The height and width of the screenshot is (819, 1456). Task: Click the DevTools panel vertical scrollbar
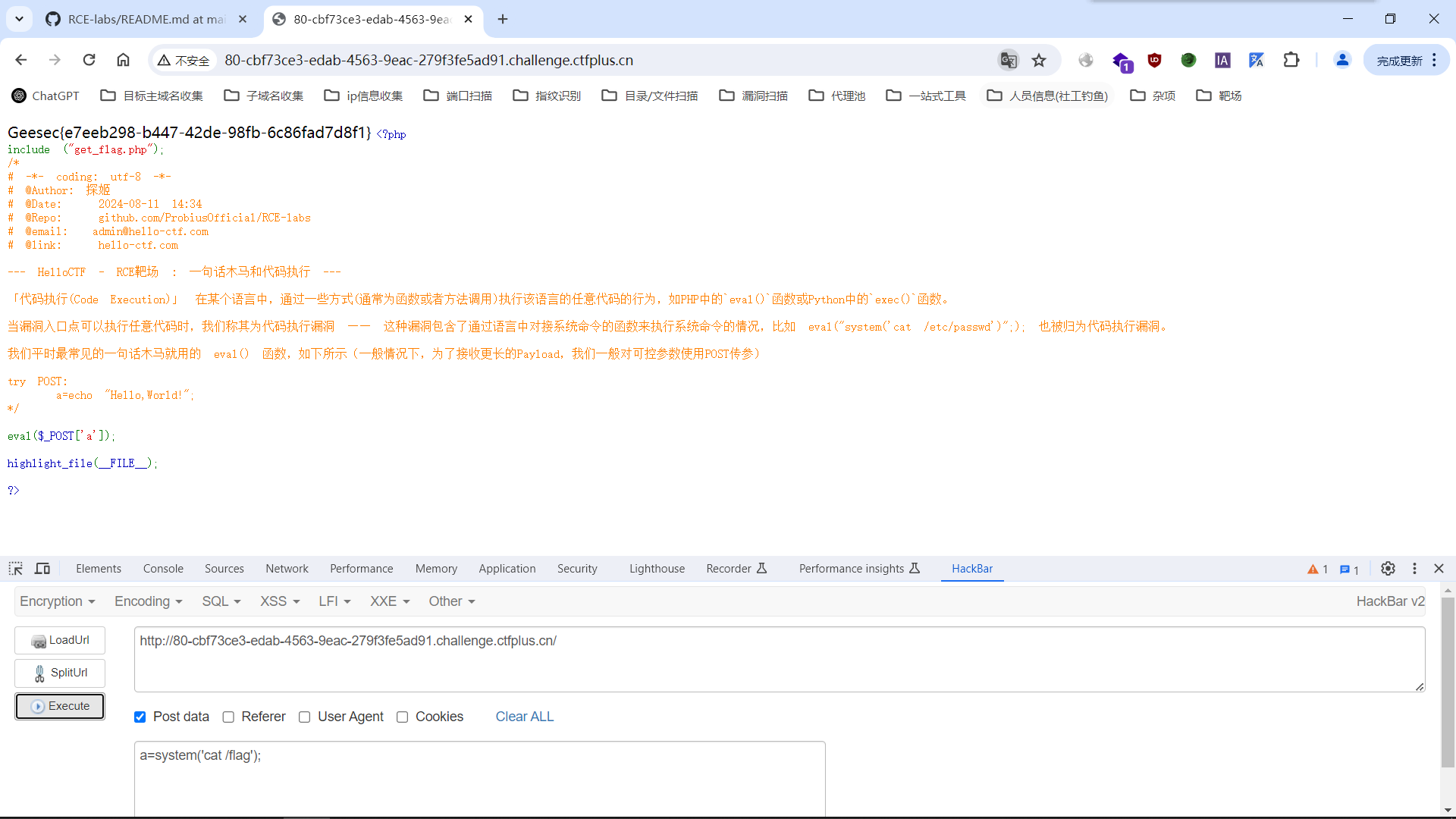pyautogui.click(x=1448, y=682)
